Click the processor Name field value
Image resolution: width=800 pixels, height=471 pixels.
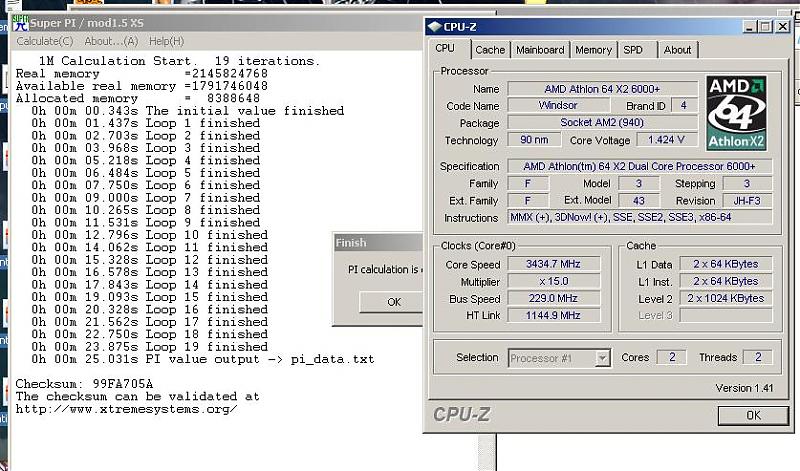point(602,89)
